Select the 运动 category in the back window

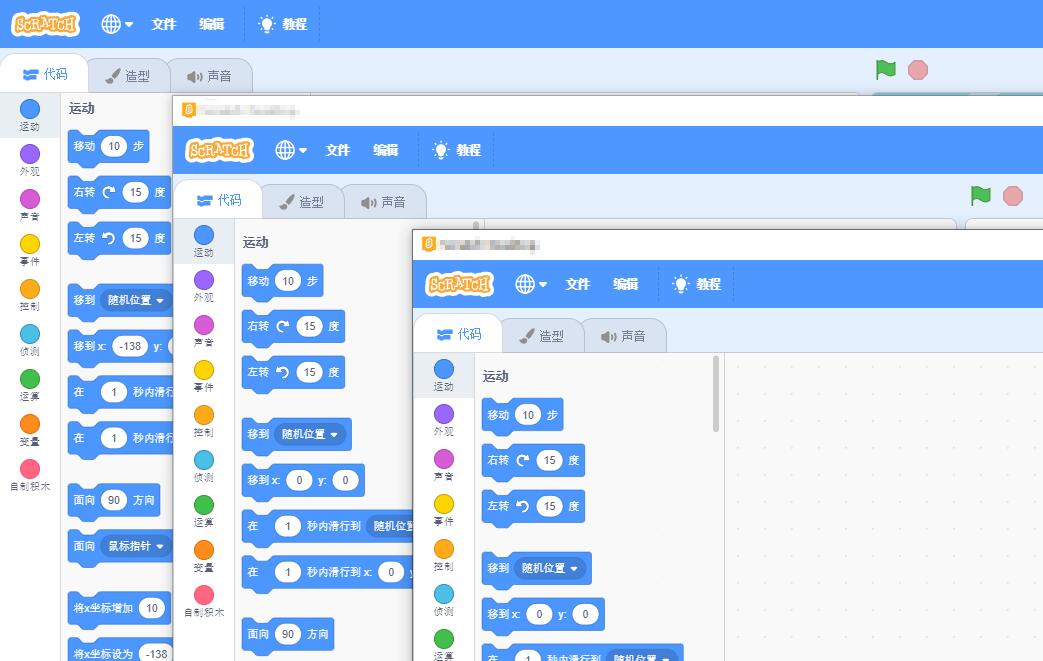click(x=30, y=115)
